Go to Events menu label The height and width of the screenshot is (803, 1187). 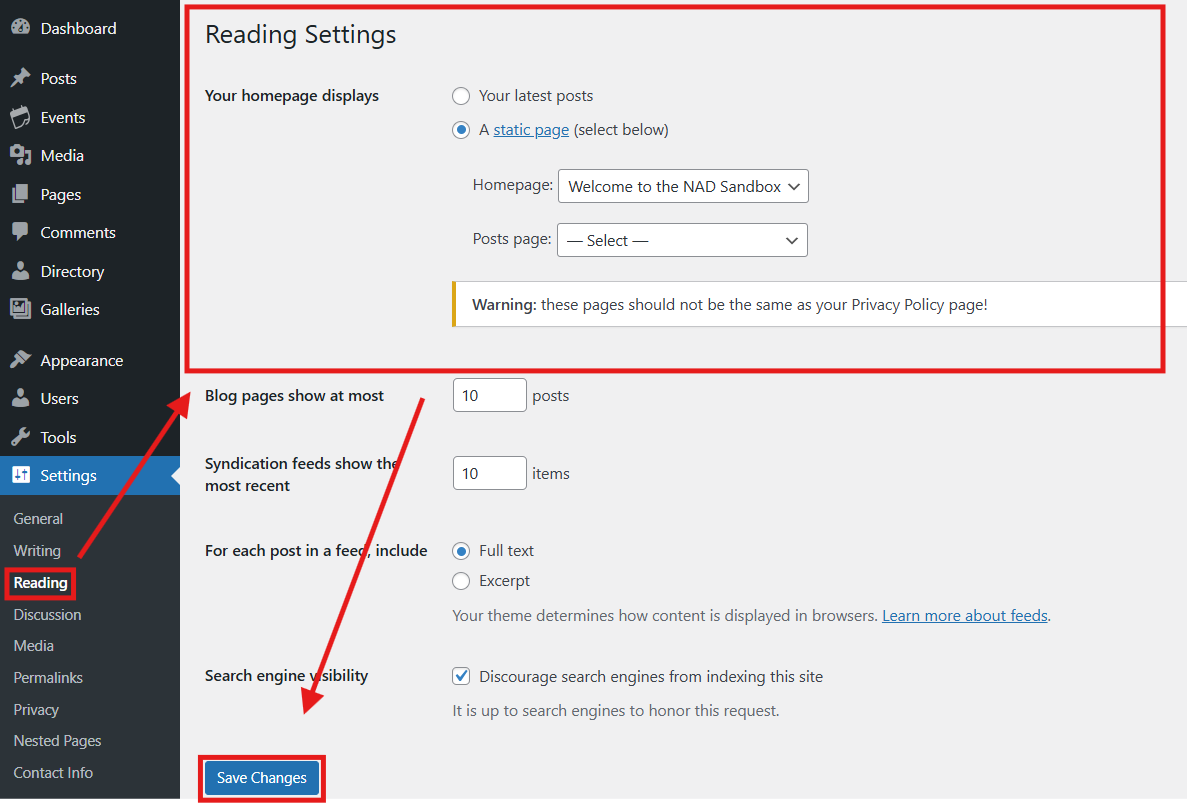(x=63, y=117)
